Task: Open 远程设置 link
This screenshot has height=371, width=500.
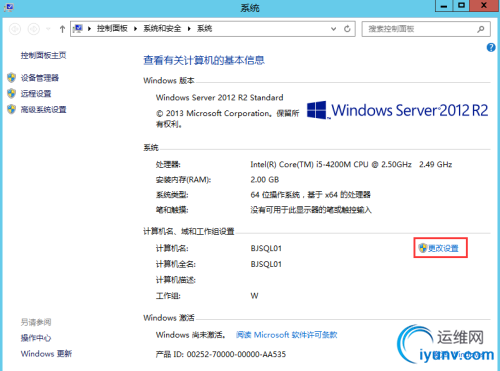Action: click(36, 94)
